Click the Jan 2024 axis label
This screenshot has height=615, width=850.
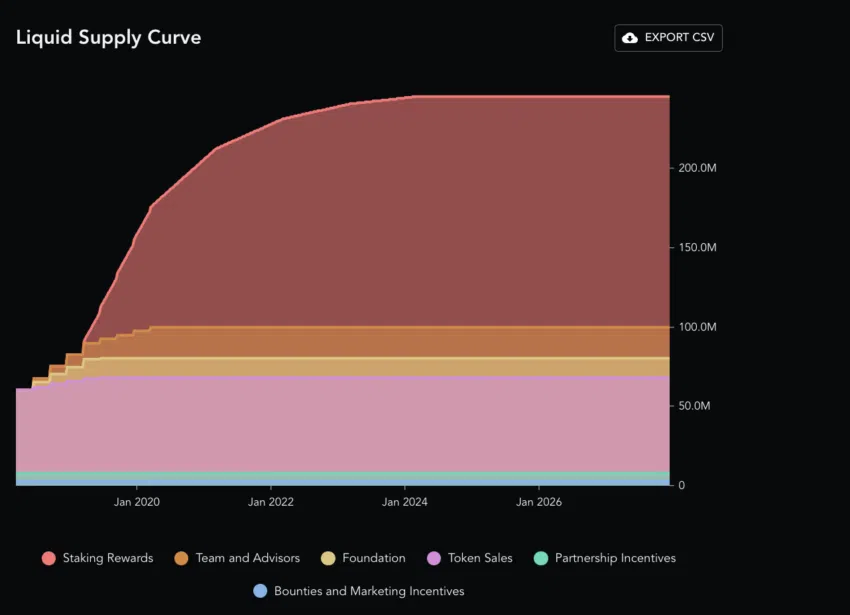tap(404, 502)
